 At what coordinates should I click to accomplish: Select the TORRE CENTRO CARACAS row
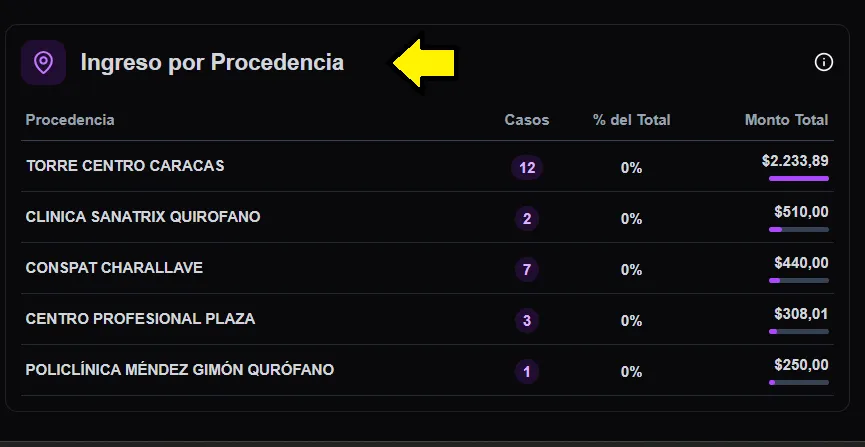pyautogui.click(x=125, y=166)
